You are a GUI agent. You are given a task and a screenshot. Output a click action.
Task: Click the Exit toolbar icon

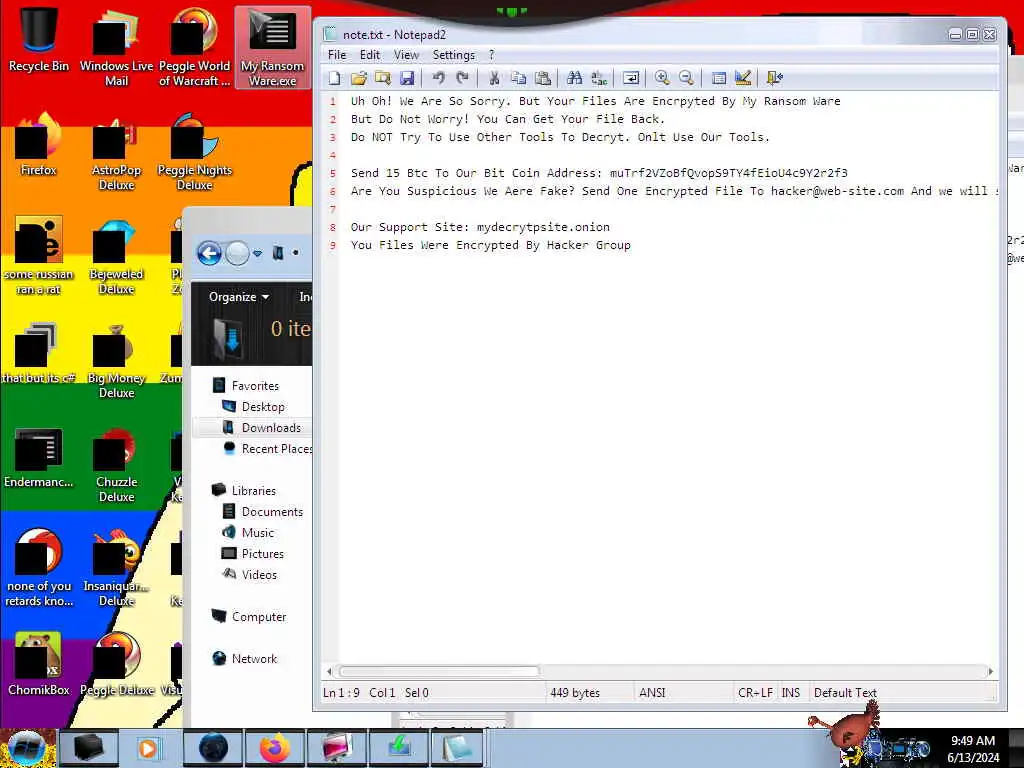click(775, 78)
